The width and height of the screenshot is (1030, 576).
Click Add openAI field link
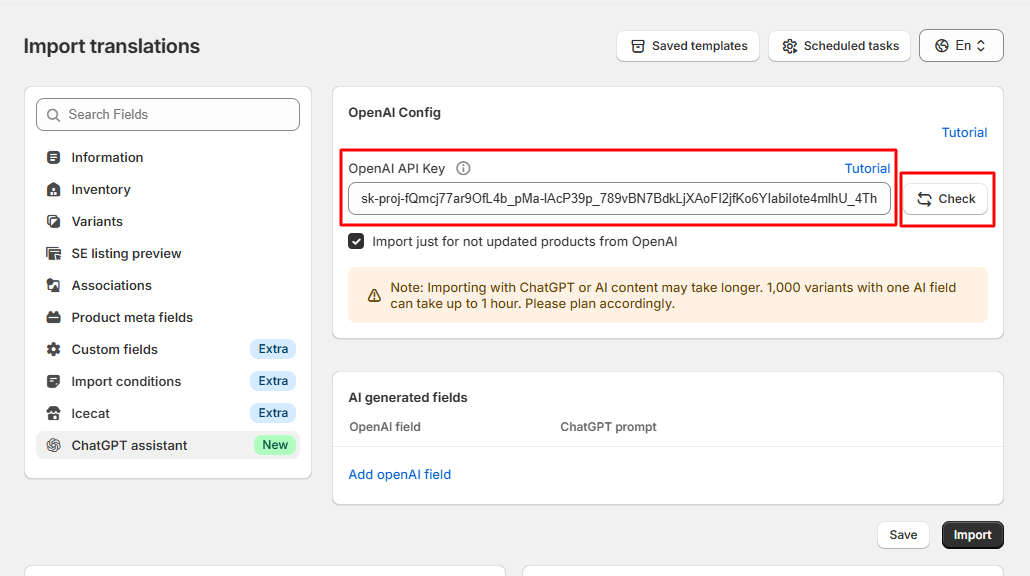point(399,475)
